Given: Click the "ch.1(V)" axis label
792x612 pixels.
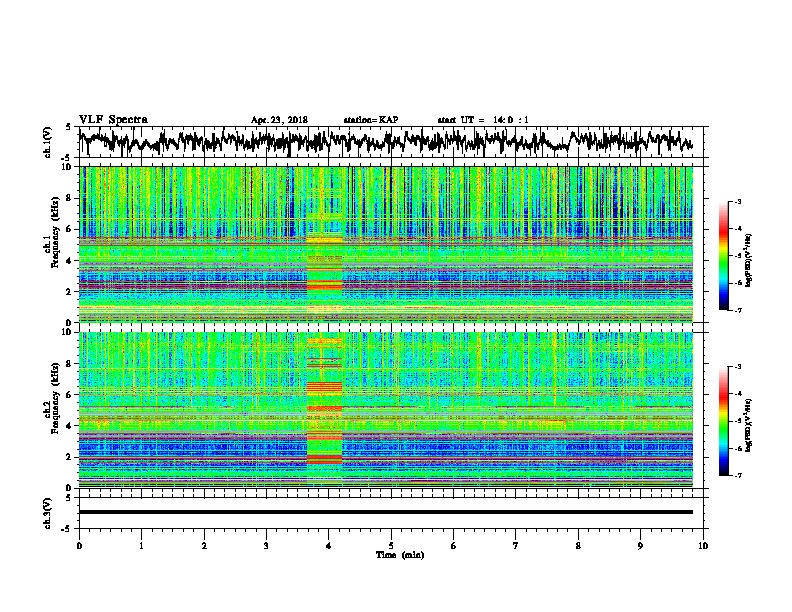Looking at the screenshot, I should 47,142.
